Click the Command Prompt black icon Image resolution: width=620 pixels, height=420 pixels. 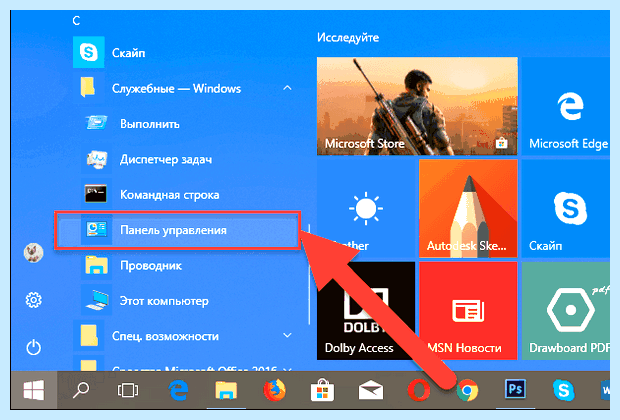[x=96, y=194]
